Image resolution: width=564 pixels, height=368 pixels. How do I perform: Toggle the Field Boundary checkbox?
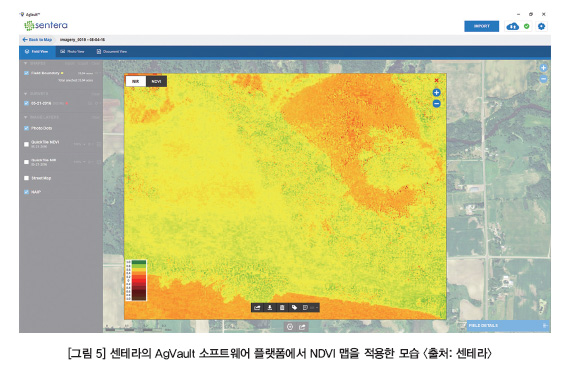26,73
